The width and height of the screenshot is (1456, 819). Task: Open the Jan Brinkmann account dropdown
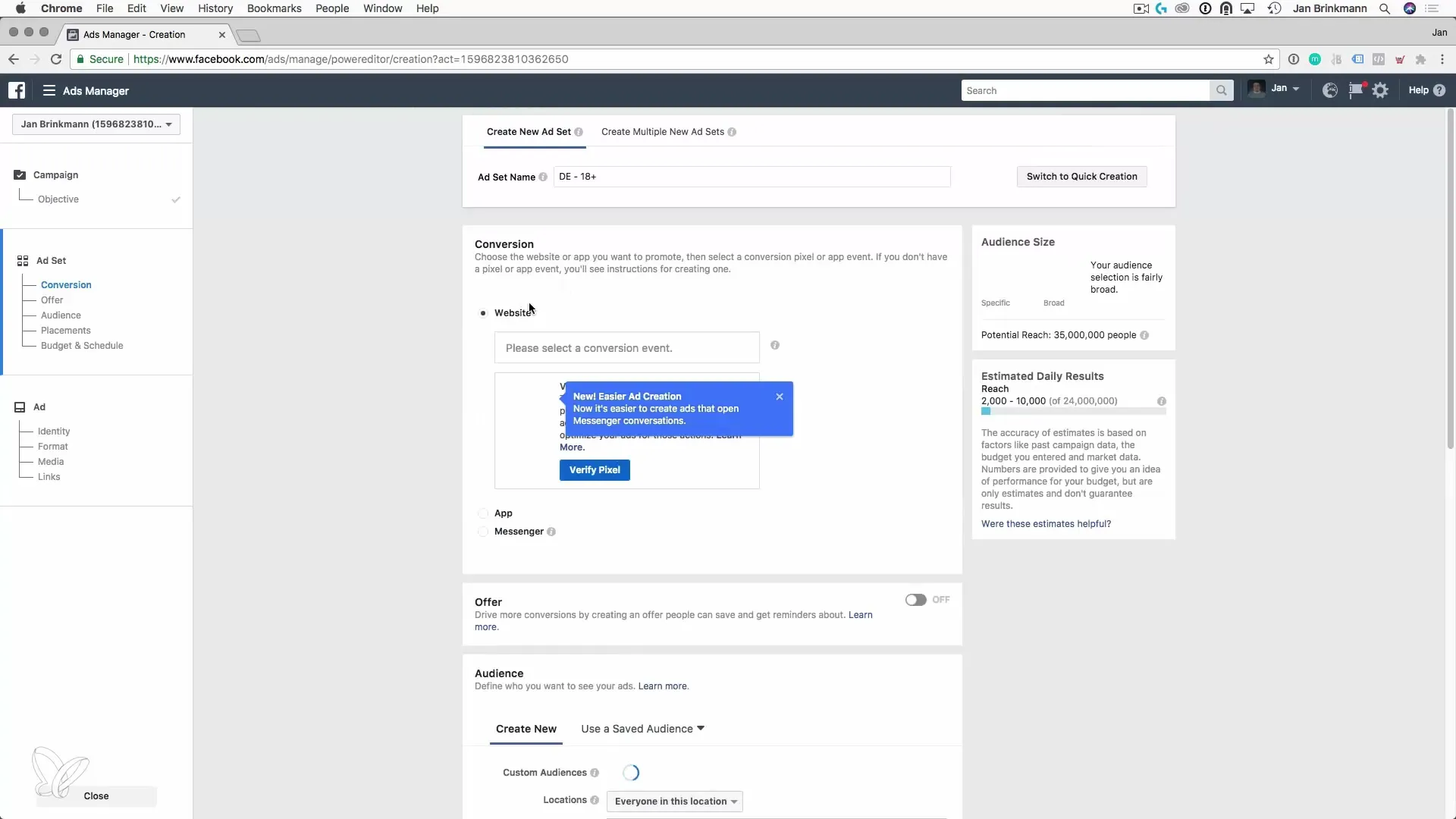tap(96, 124)
